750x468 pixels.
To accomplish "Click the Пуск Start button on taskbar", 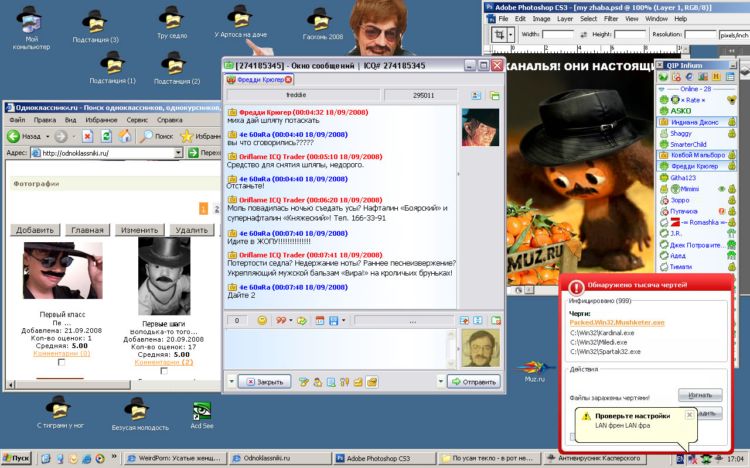I will (16, 458).
